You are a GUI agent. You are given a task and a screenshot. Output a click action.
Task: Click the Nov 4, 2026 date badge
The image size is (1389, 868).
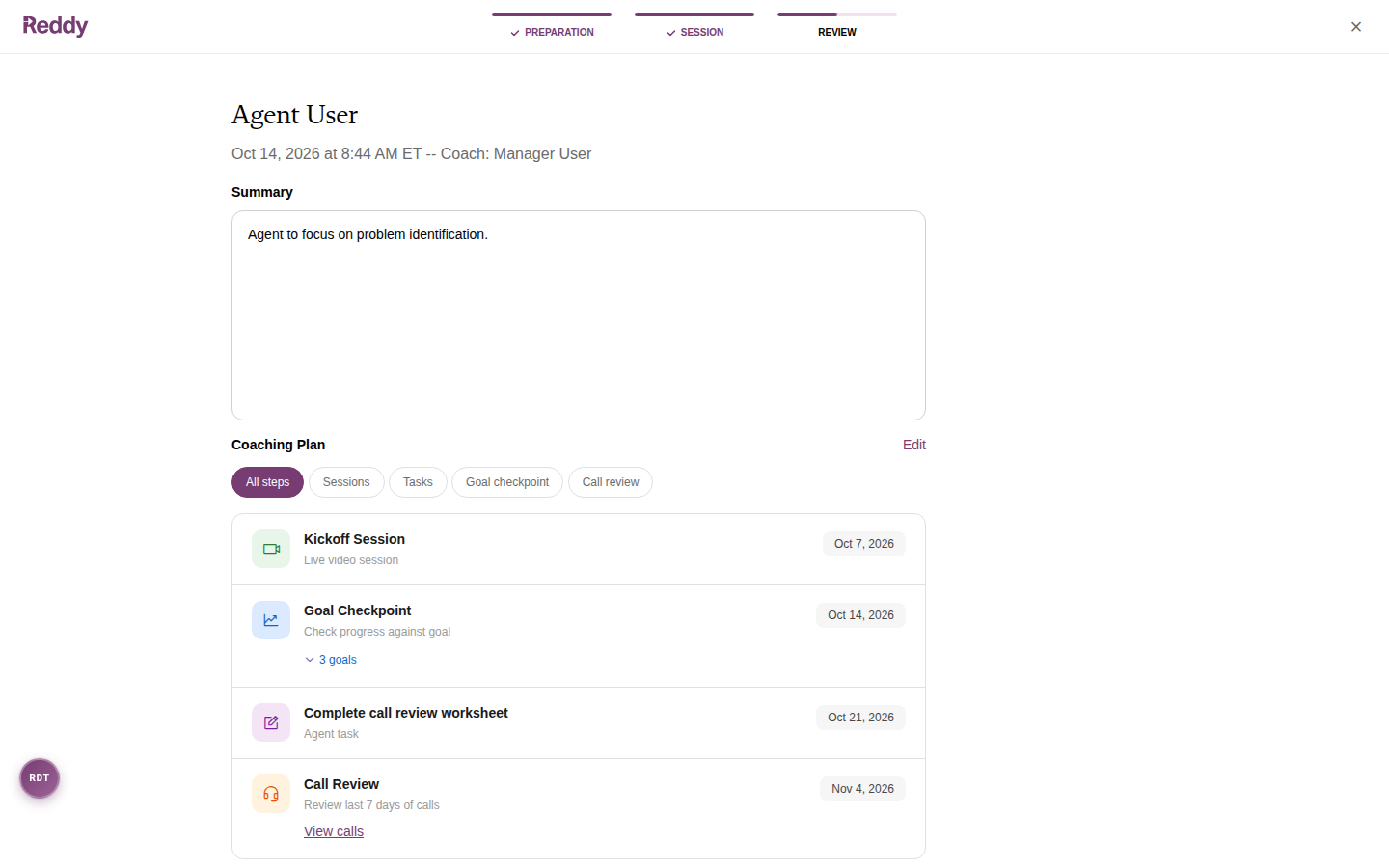(x=862, y=789)
